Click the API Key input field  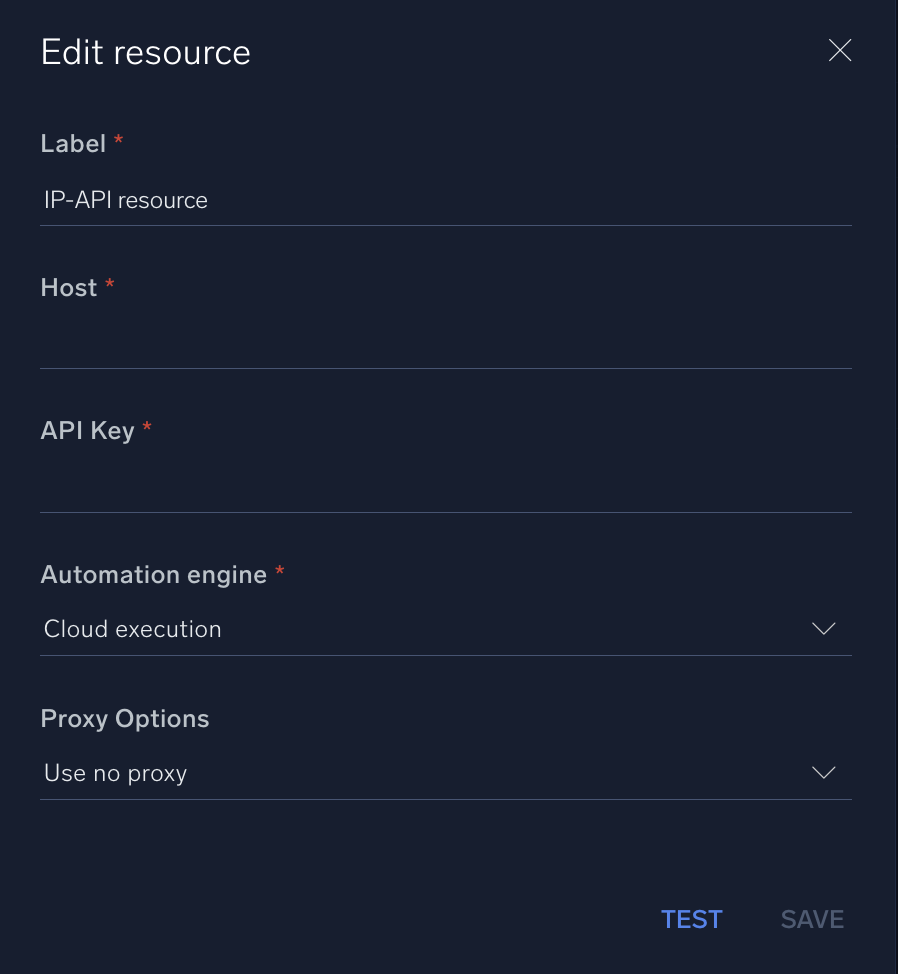point(446,488)
